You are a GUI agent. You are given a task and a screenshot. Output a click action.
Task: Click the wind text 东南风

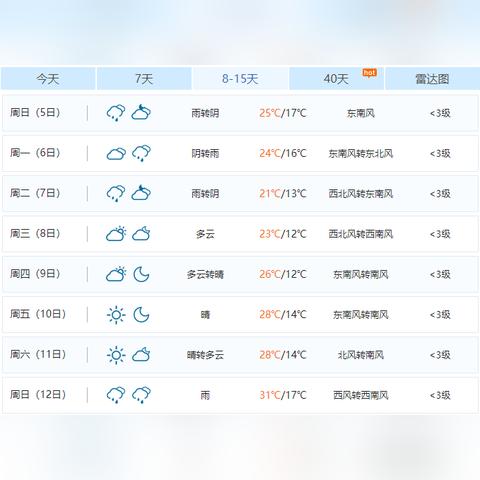tap(361, 113)
